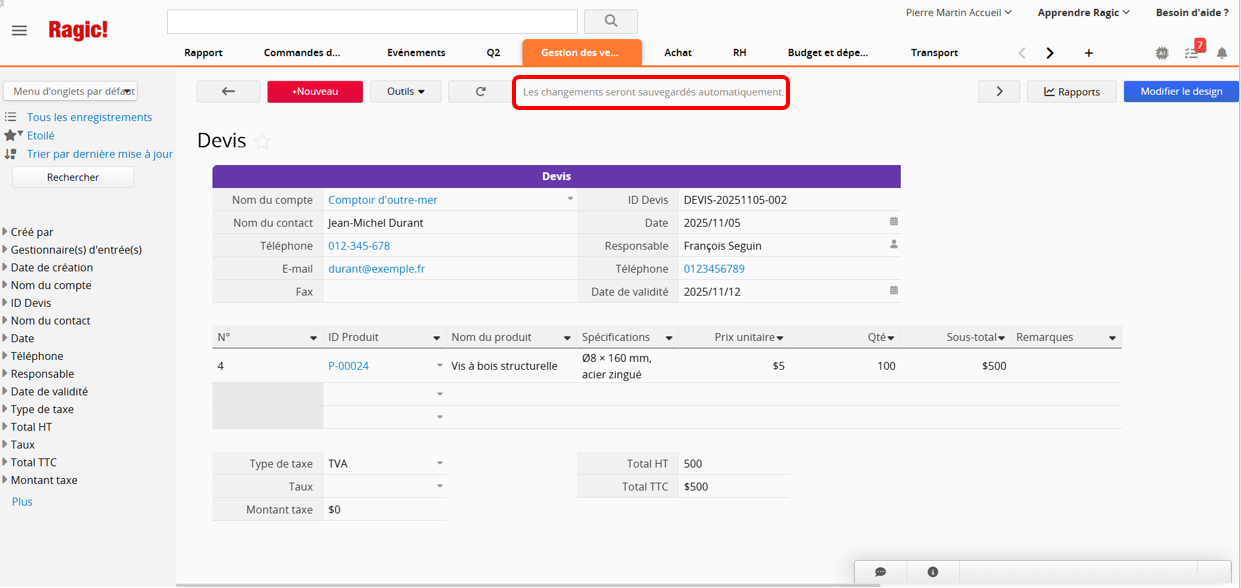Viewport: 1241px width, 588px height.
Task: Click the search magnifier button
Action: click(x=610, y=21)
